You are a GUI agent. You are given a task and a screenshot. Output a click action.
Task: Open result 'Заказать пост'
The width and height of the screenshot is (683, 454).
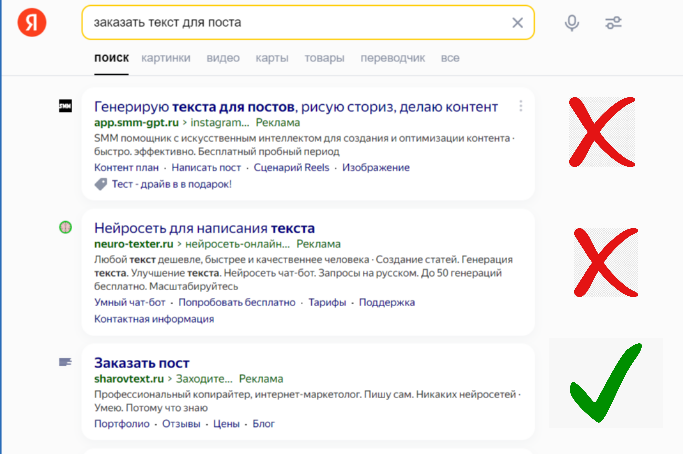(142, 363)
